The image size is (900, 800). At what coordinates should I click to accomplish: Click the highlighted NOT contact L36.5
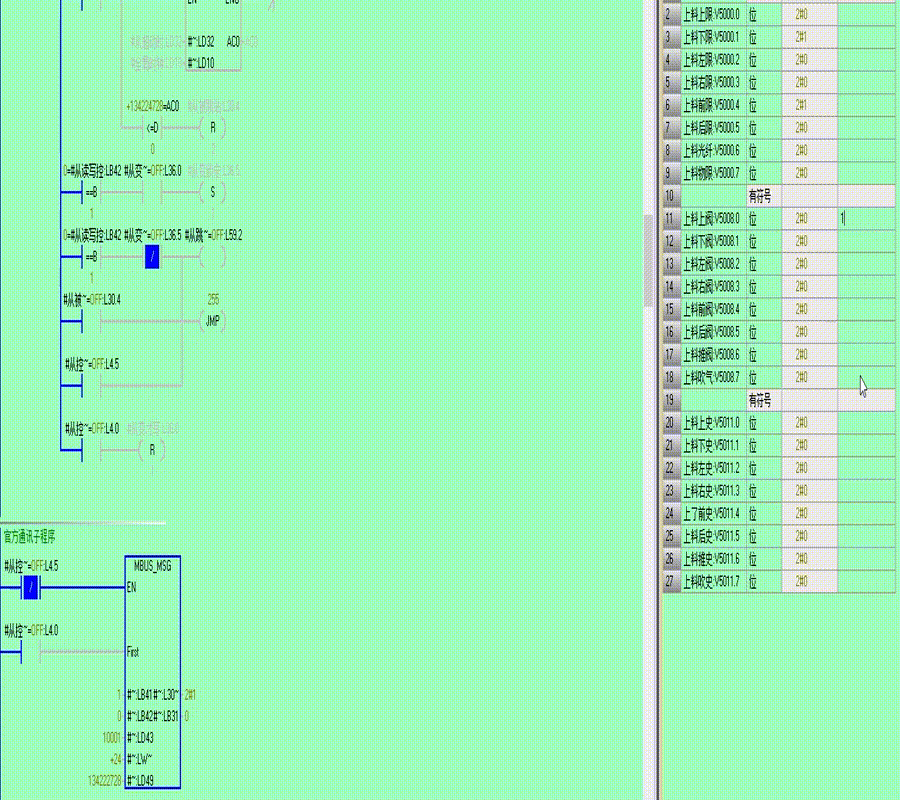[152, 257]
